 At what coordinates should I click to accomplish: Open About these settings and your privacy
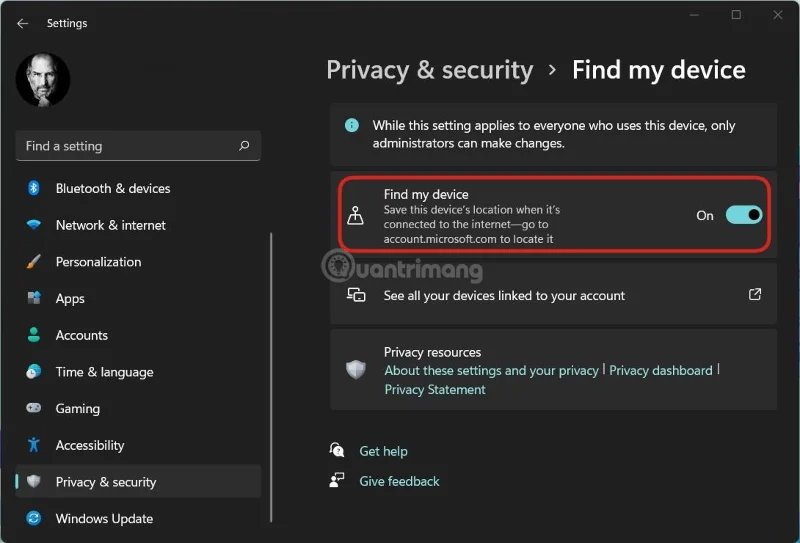(491, 371)
